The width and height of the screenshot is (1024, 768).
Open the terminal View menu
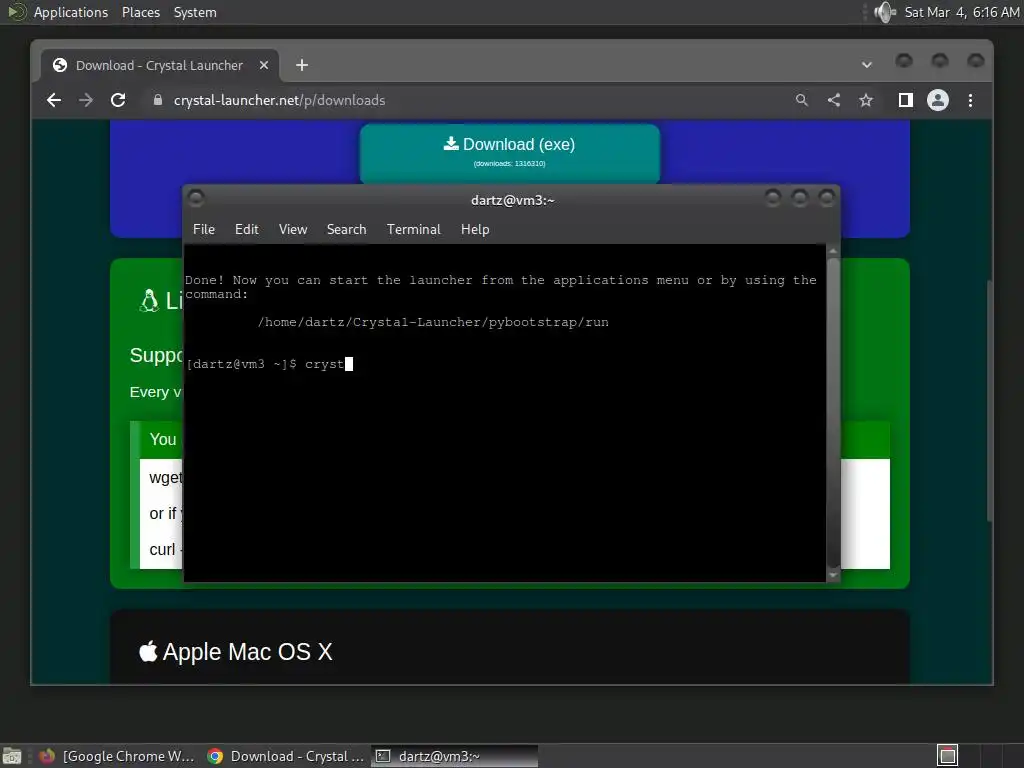tap(293, 229)
